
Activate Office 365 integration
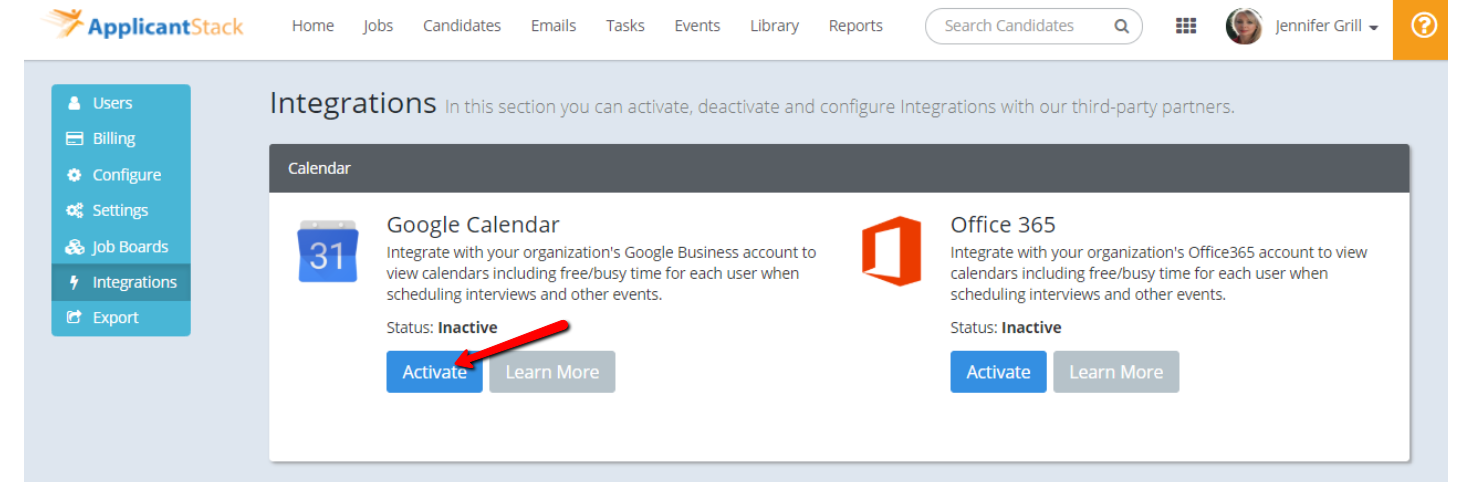tap(998, 372)
